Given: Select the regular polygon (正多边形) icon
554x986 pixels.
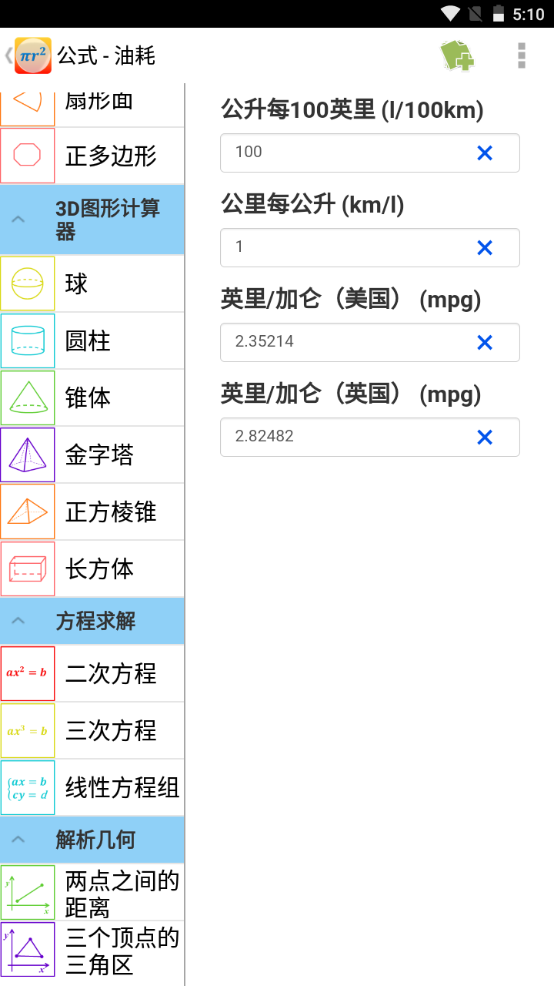Looking at the screenshot, I should click(x=28, y=155).
